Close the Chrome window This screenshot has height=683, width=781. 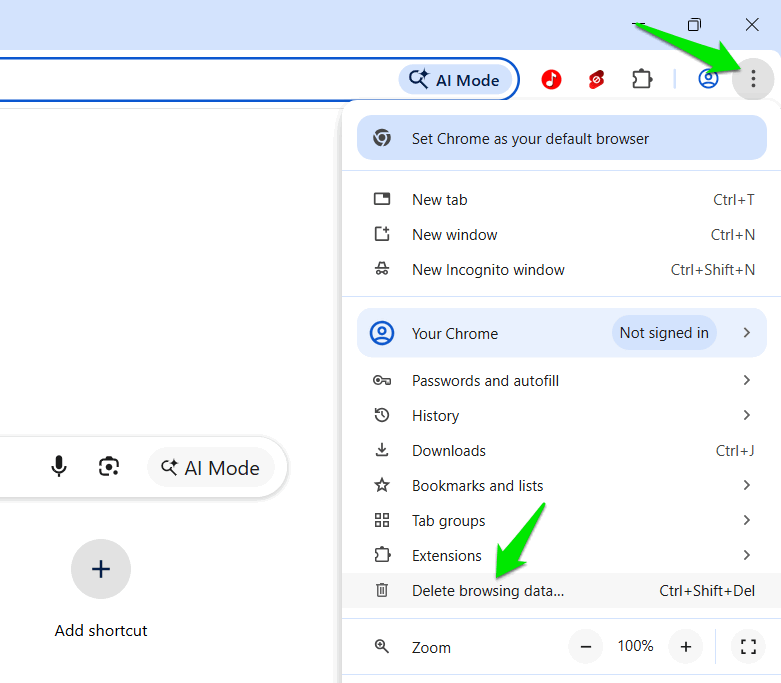click(752, 24)
